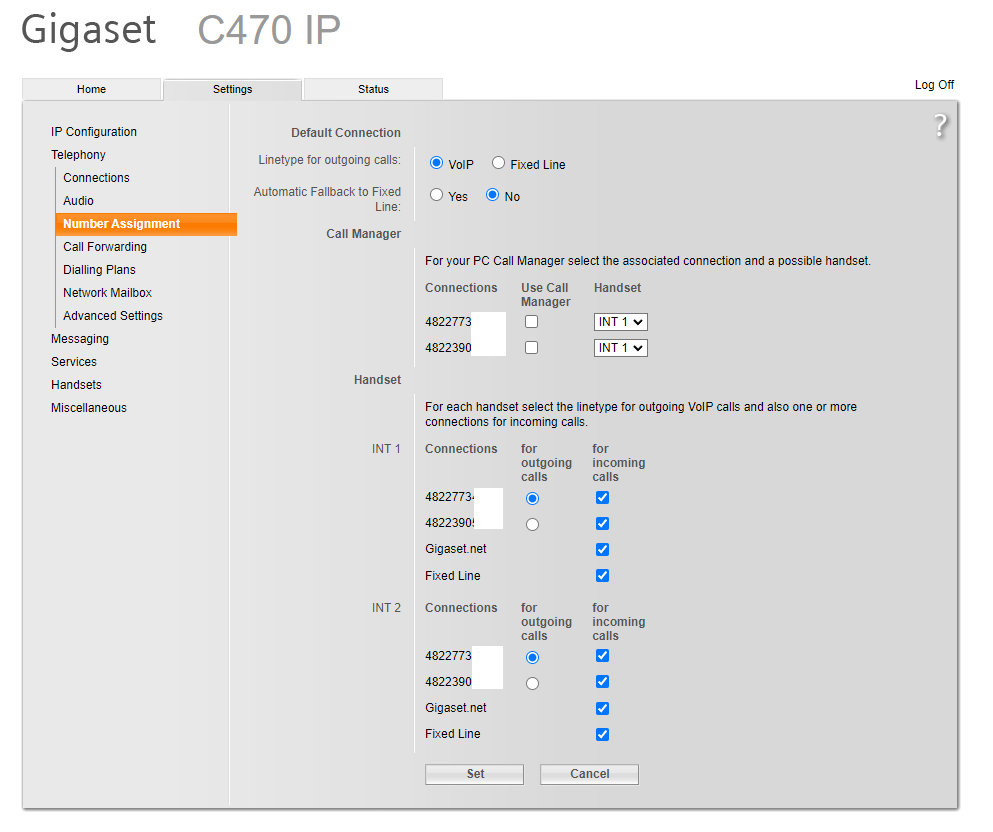
Task: Select Fixed Line for outgoing calls
Action: click(498, 164)
